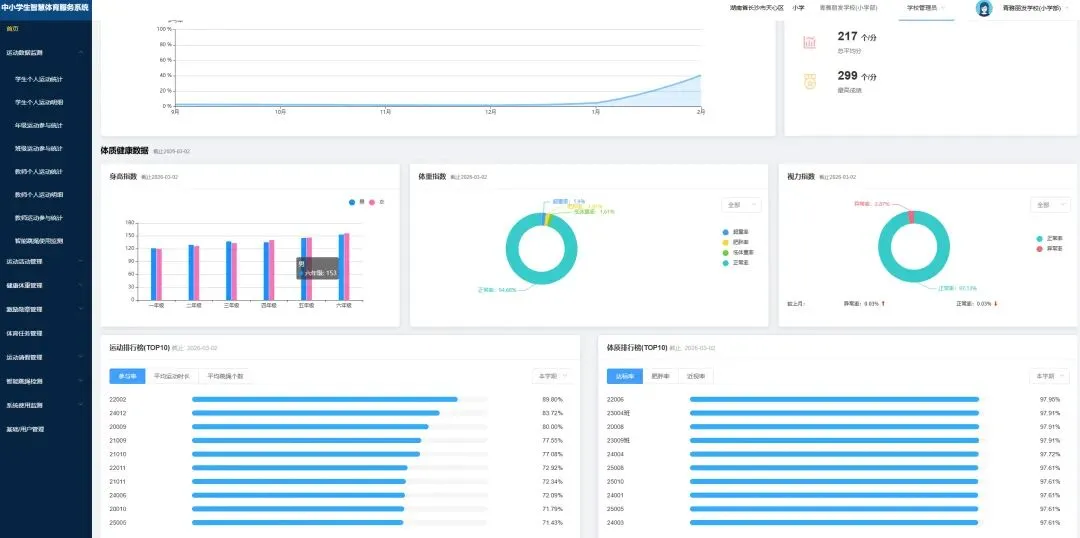
Task: Switch to the 平均运动时长 tab
Action: (172, 376)
